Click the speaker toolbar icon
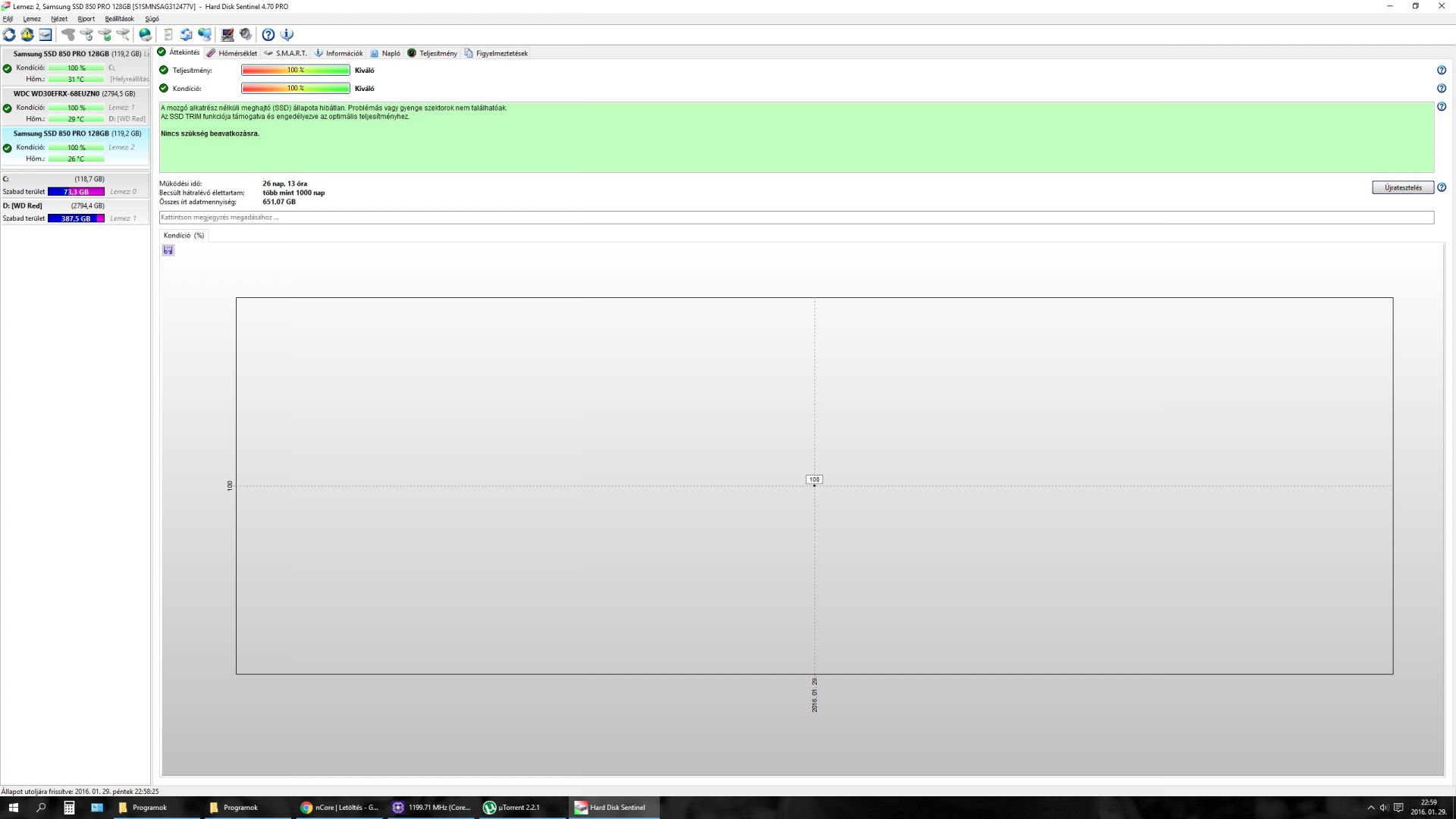This screenshot has height=819, width=1456. pos(245,35)
